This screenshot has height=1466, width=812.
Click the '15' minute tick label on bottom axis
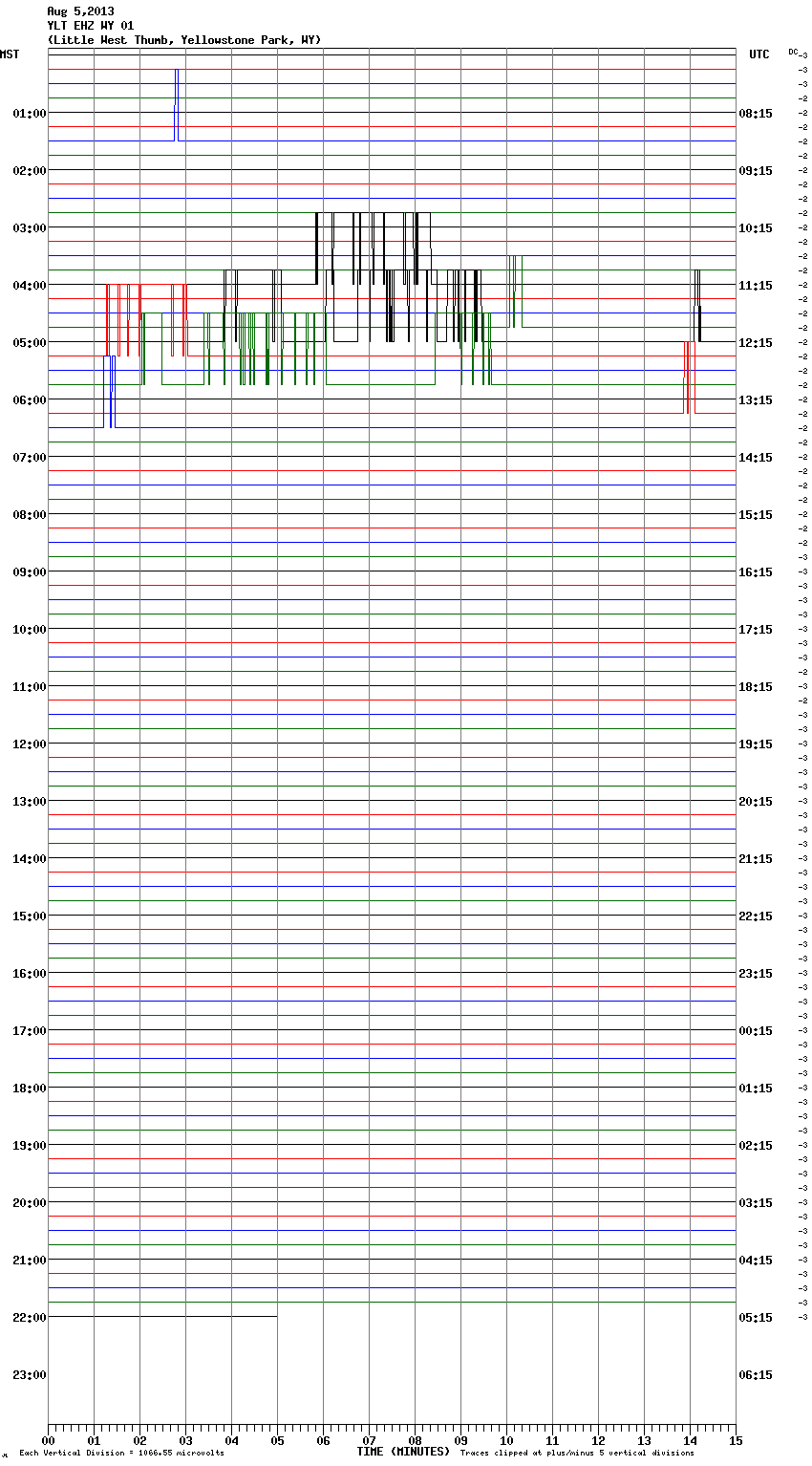tap(736, 1440)
